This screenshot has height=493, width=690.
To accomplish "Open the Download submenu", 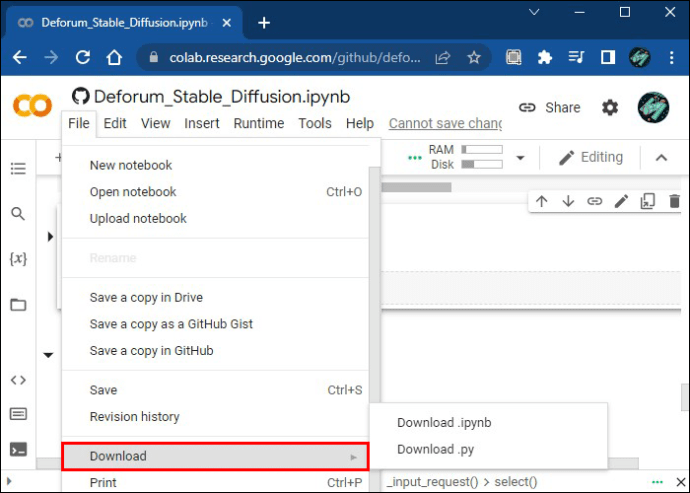I will 215,456.
